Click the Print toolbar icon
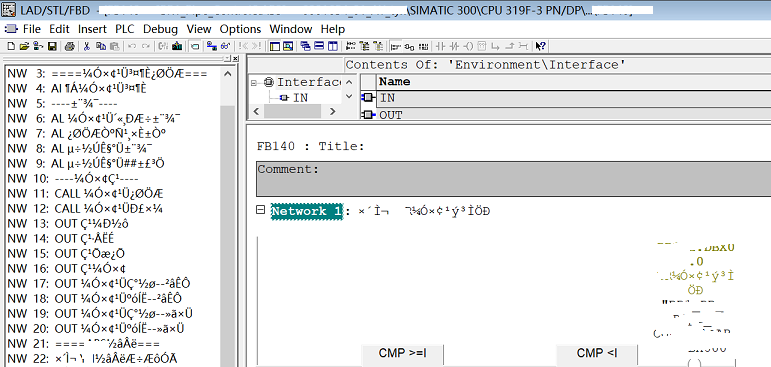 click(70, 46)
